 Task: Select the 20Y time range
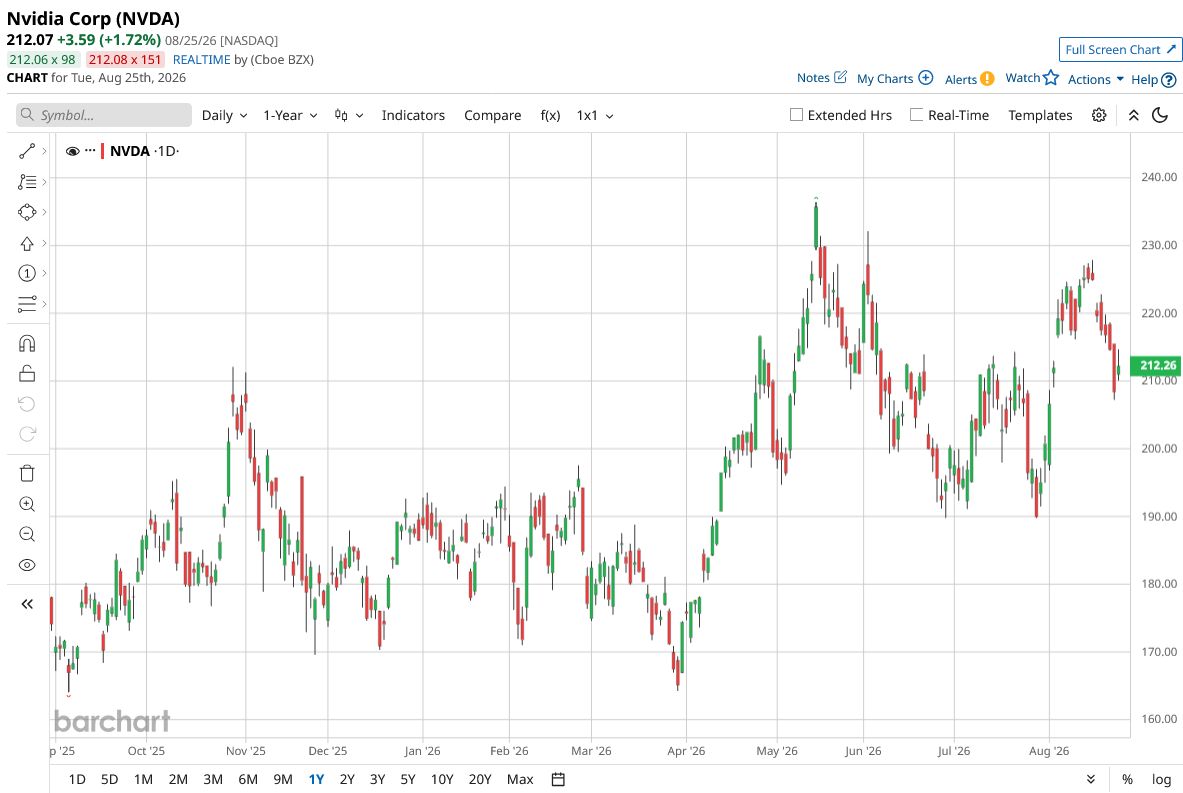(x=480, y=779)
